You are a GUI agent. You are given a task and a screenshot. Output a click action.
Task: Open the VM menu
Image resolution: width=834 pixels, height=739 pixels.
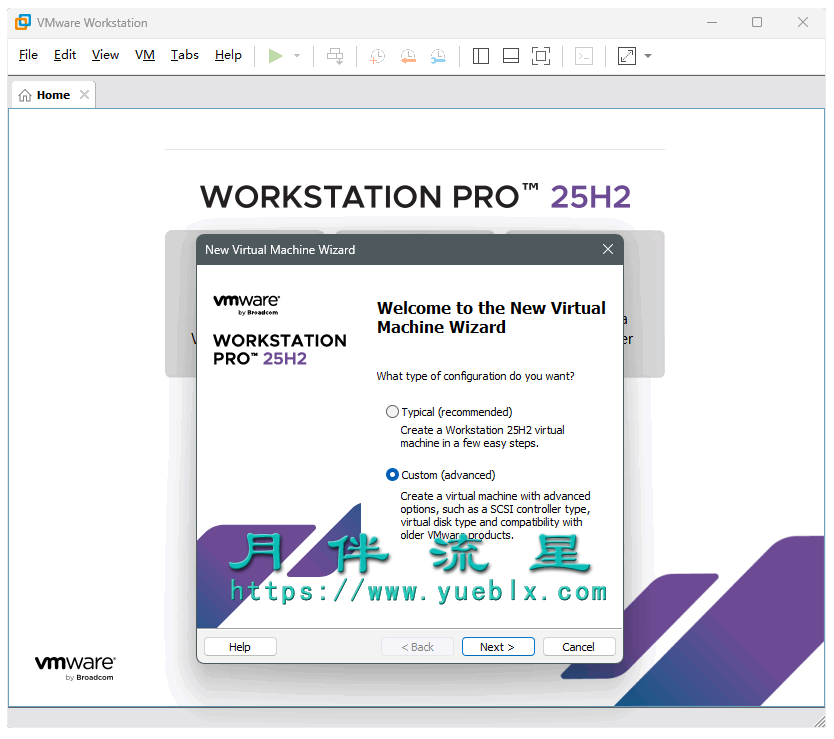point(145,55)
